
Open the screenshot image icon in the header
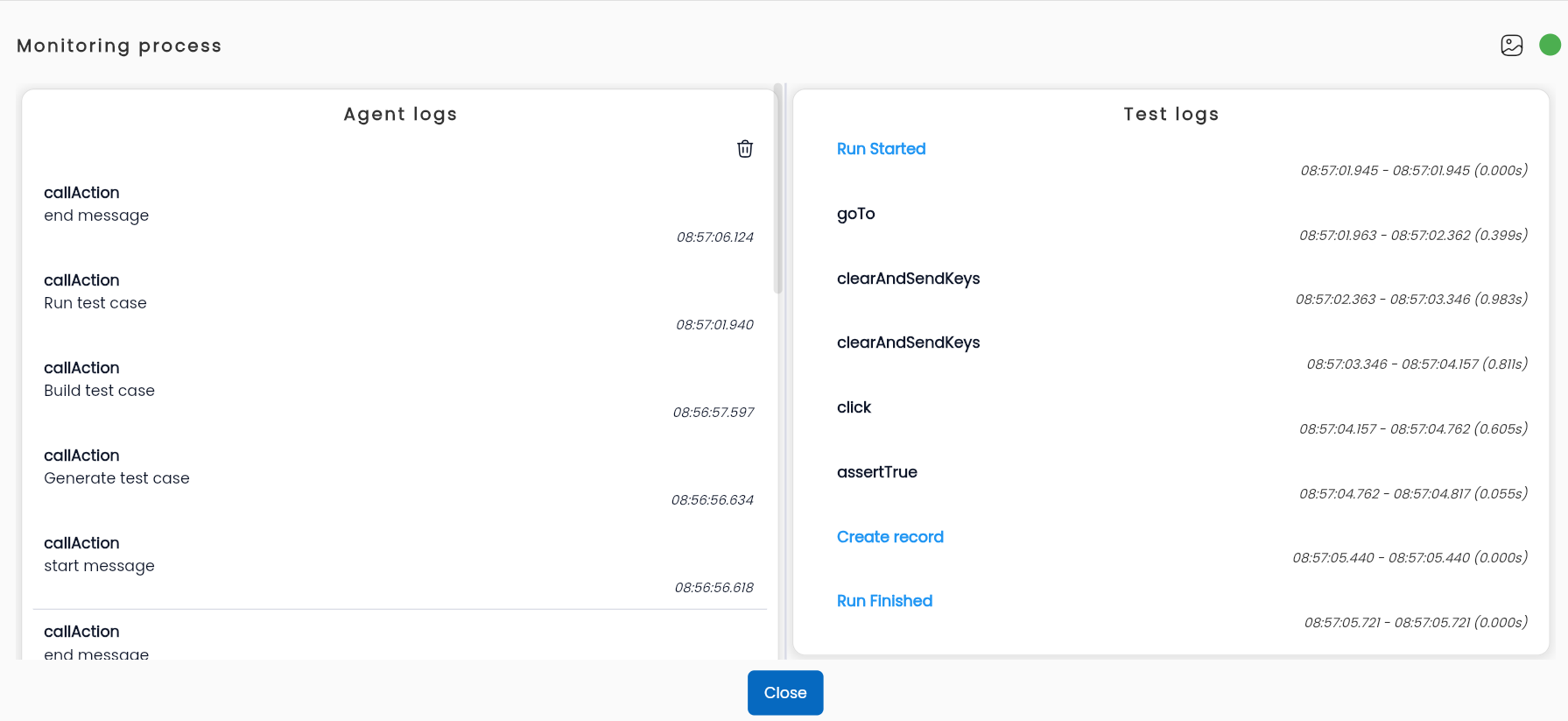coord(1512,46)
